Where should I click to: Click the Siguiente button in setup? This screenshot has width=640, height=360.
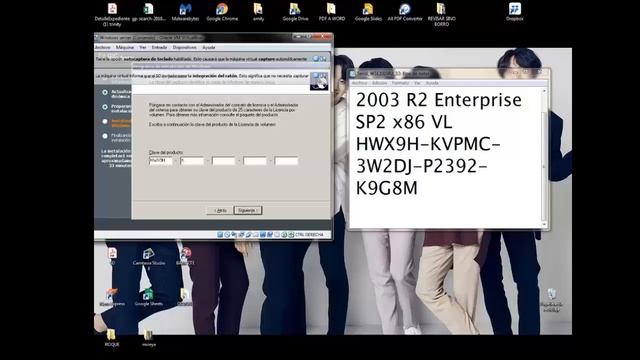(x=248, y=210)
